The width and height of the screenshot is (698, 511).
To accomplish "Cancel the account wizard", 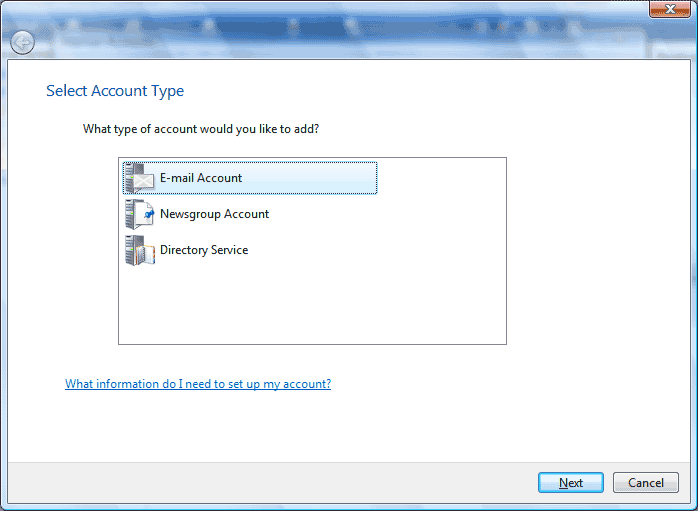I will pyautogui.click(x=645, y=483).
